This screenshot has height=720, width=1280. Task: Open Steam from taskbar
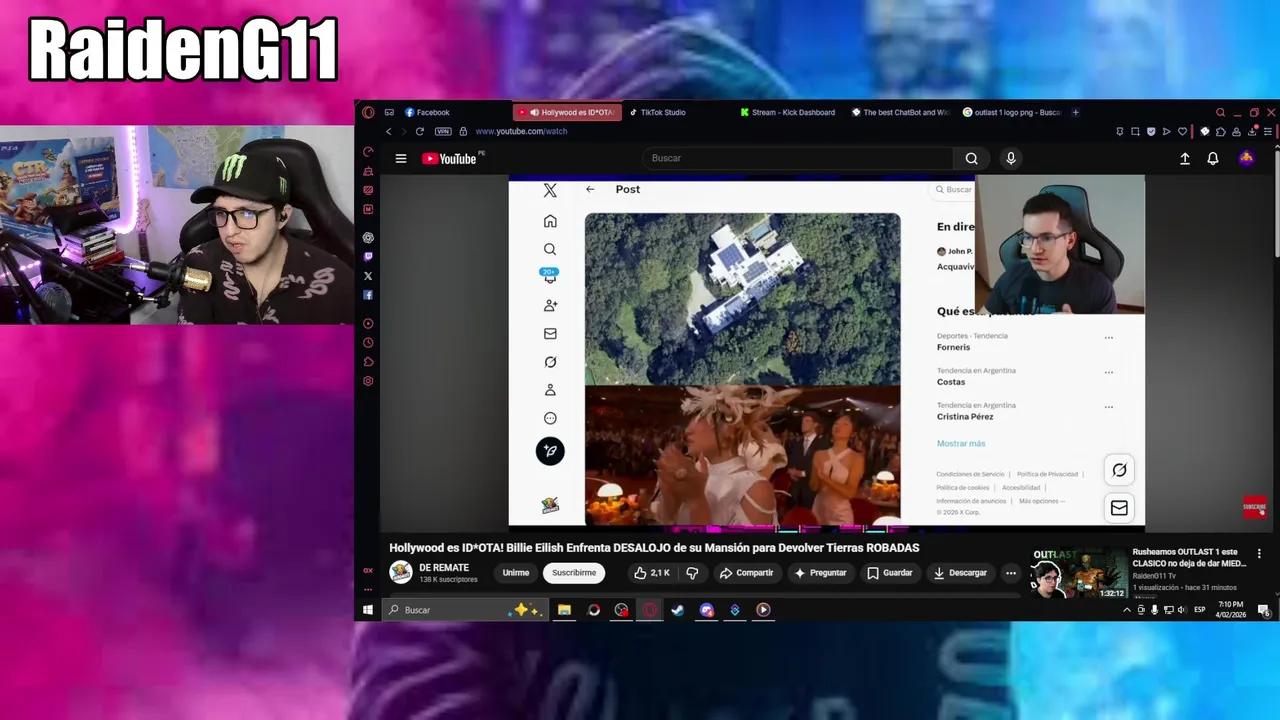678,610
